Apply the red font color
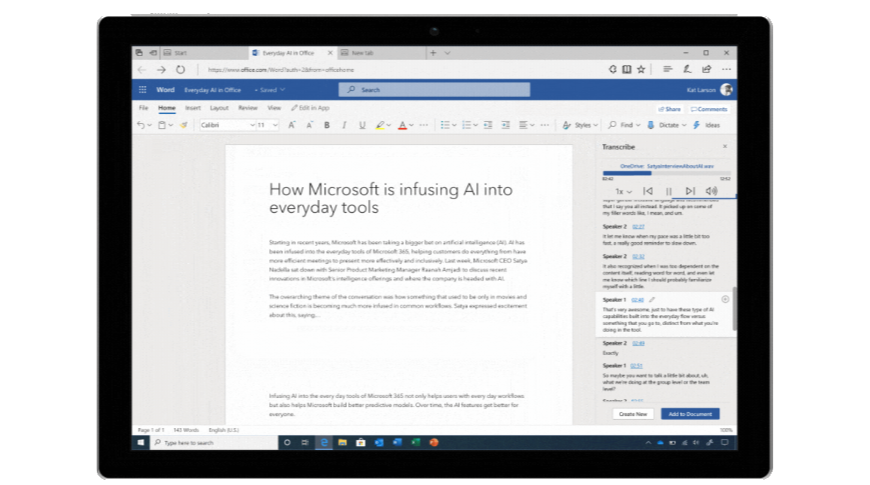This screenshot has height=485, width=870. pyautogui.click(x=402, y=125)
